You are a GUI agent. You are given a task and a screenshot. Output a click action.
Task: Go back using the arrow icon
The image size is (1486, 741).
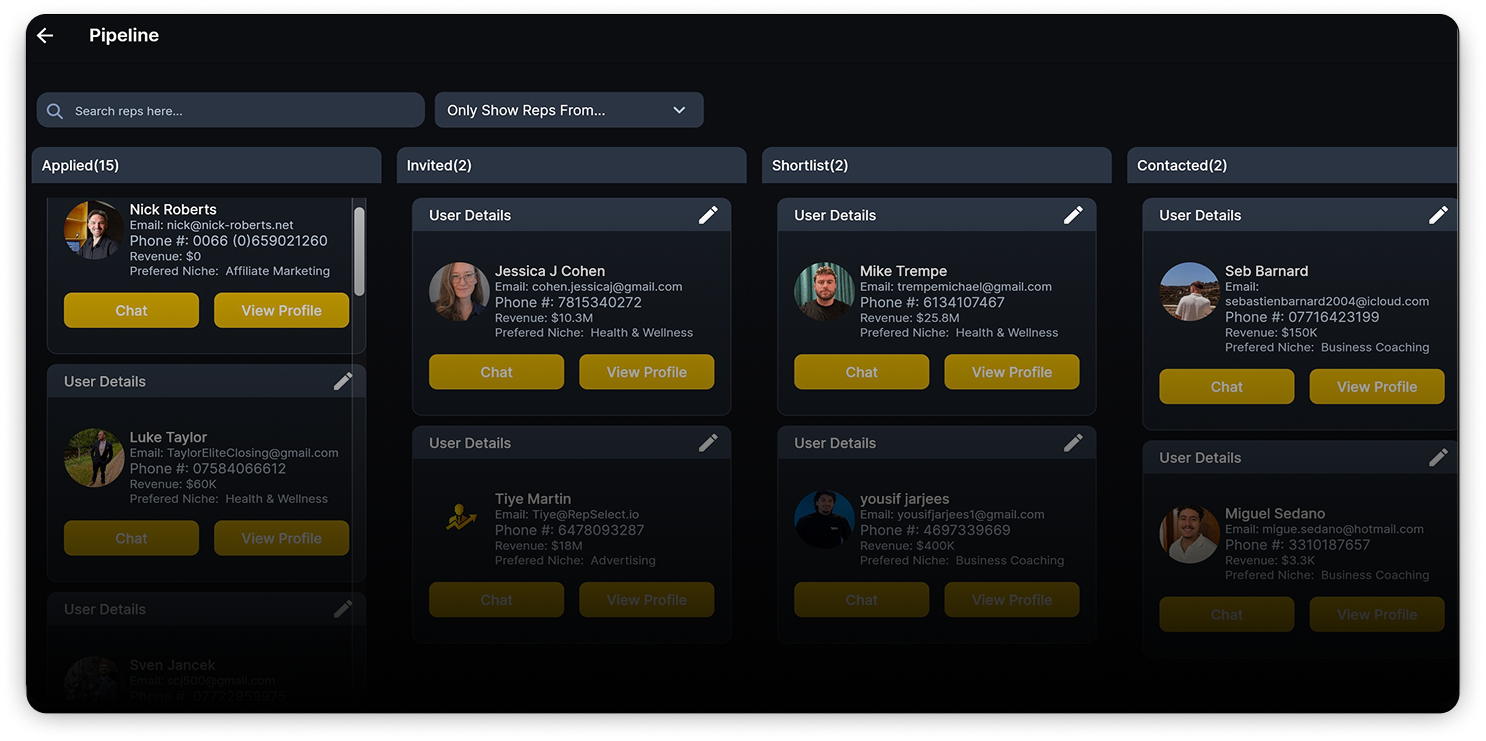pyautogui.click(x=45, y=35)
